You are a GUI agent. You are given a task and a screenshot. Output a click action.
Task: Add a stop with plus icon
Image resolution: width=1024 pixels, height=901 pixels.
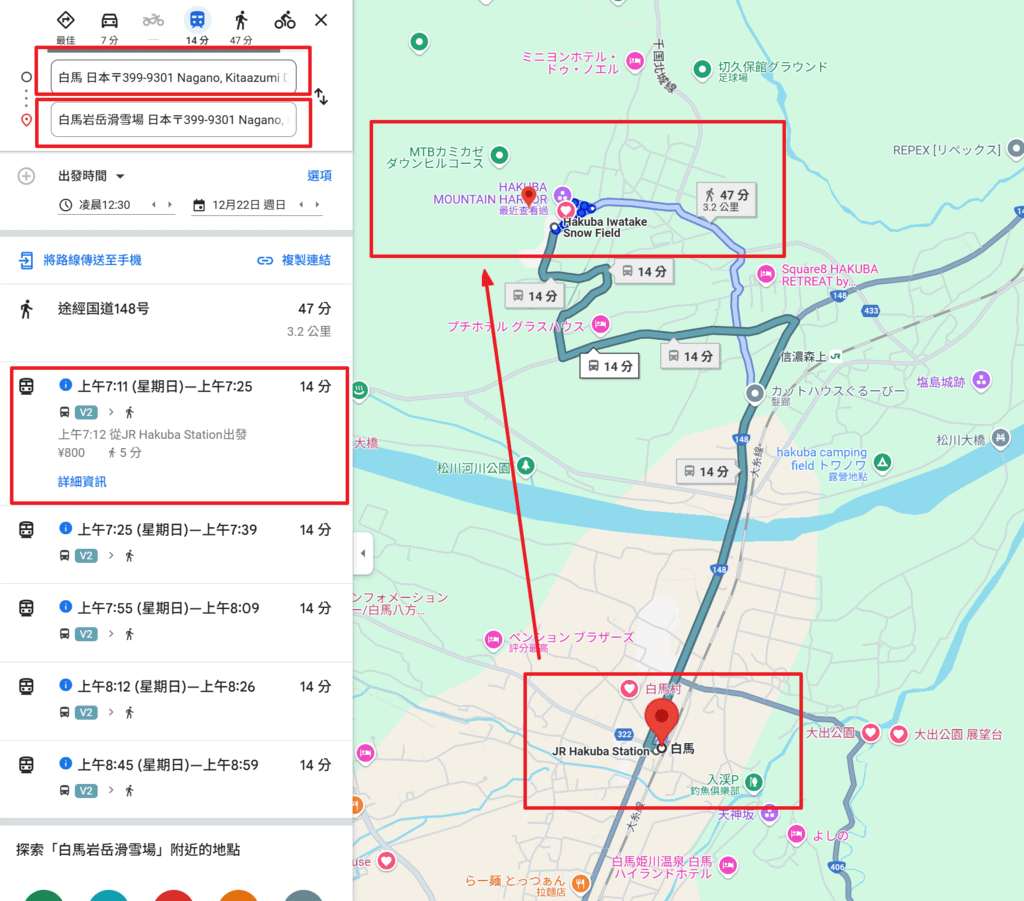tap(26, 176)
